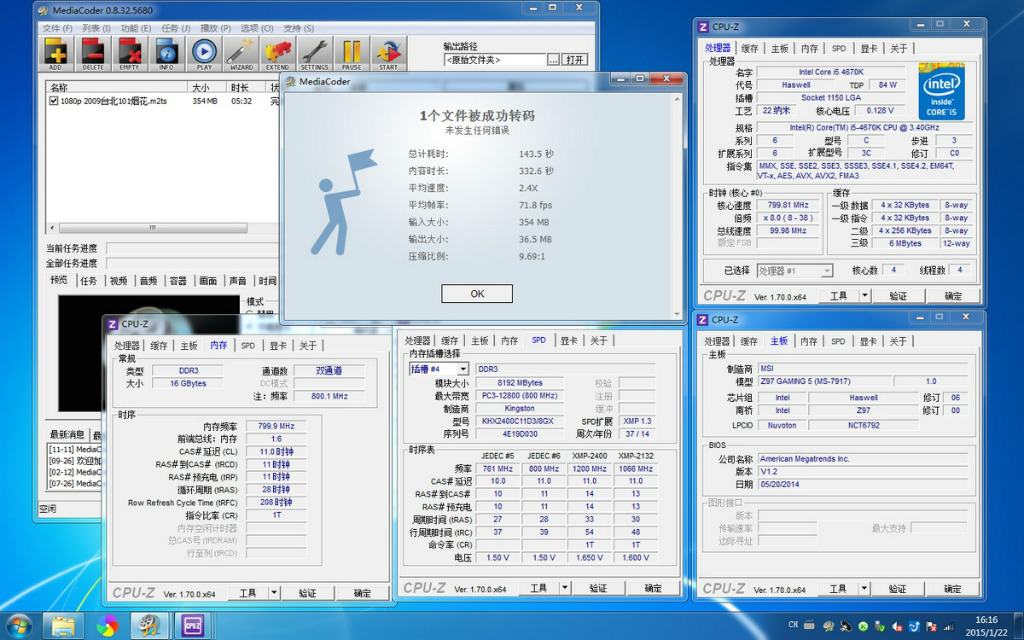The height and width of the screenshot is (640, 1024).
Task: Open the 文件(F) menu in MediaCoder
Action: click(x=57, y=28)
